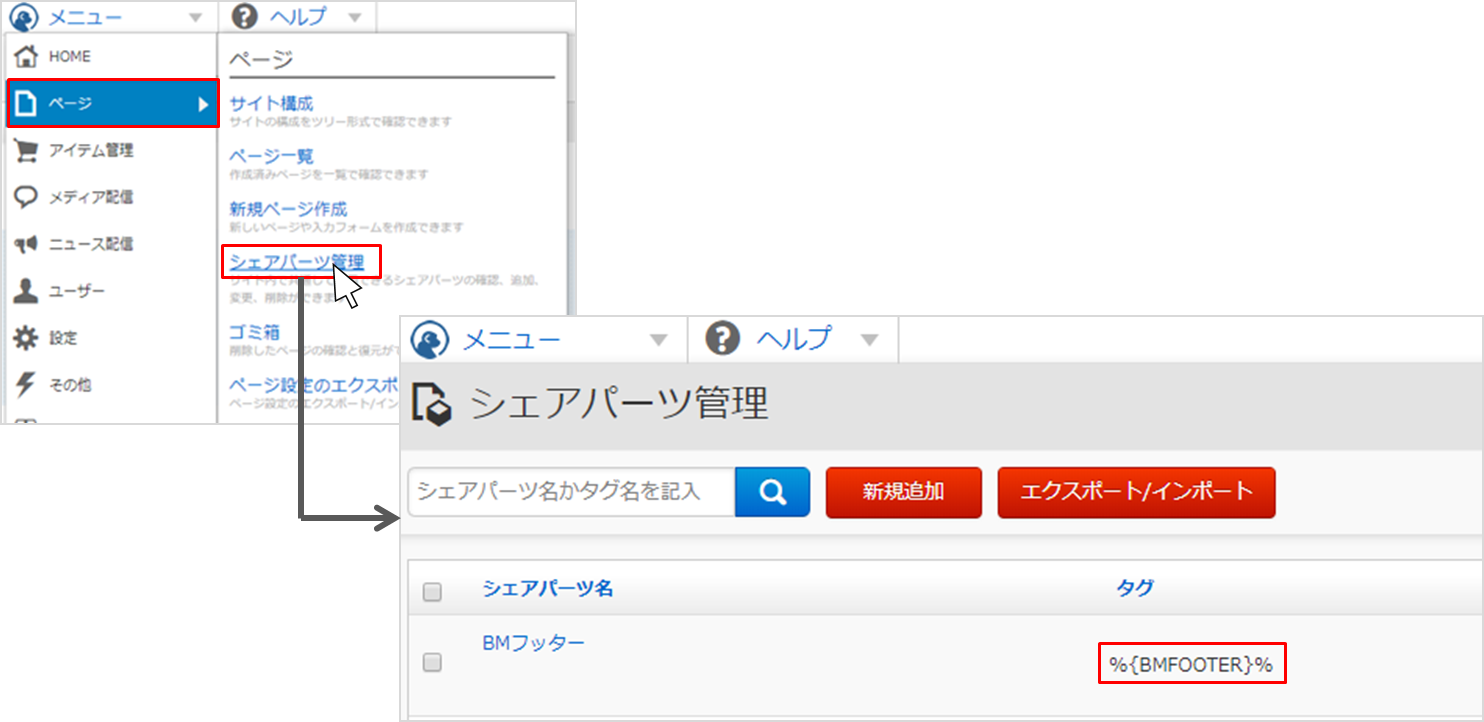Select ユーザー in the menu

coord(112,291)
